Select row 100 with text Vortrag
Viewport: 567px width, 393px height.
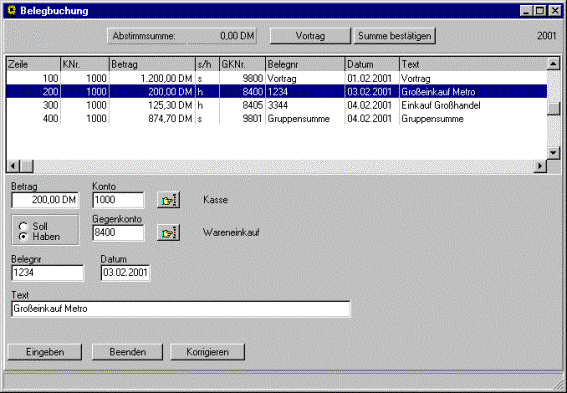coord(277,78)
